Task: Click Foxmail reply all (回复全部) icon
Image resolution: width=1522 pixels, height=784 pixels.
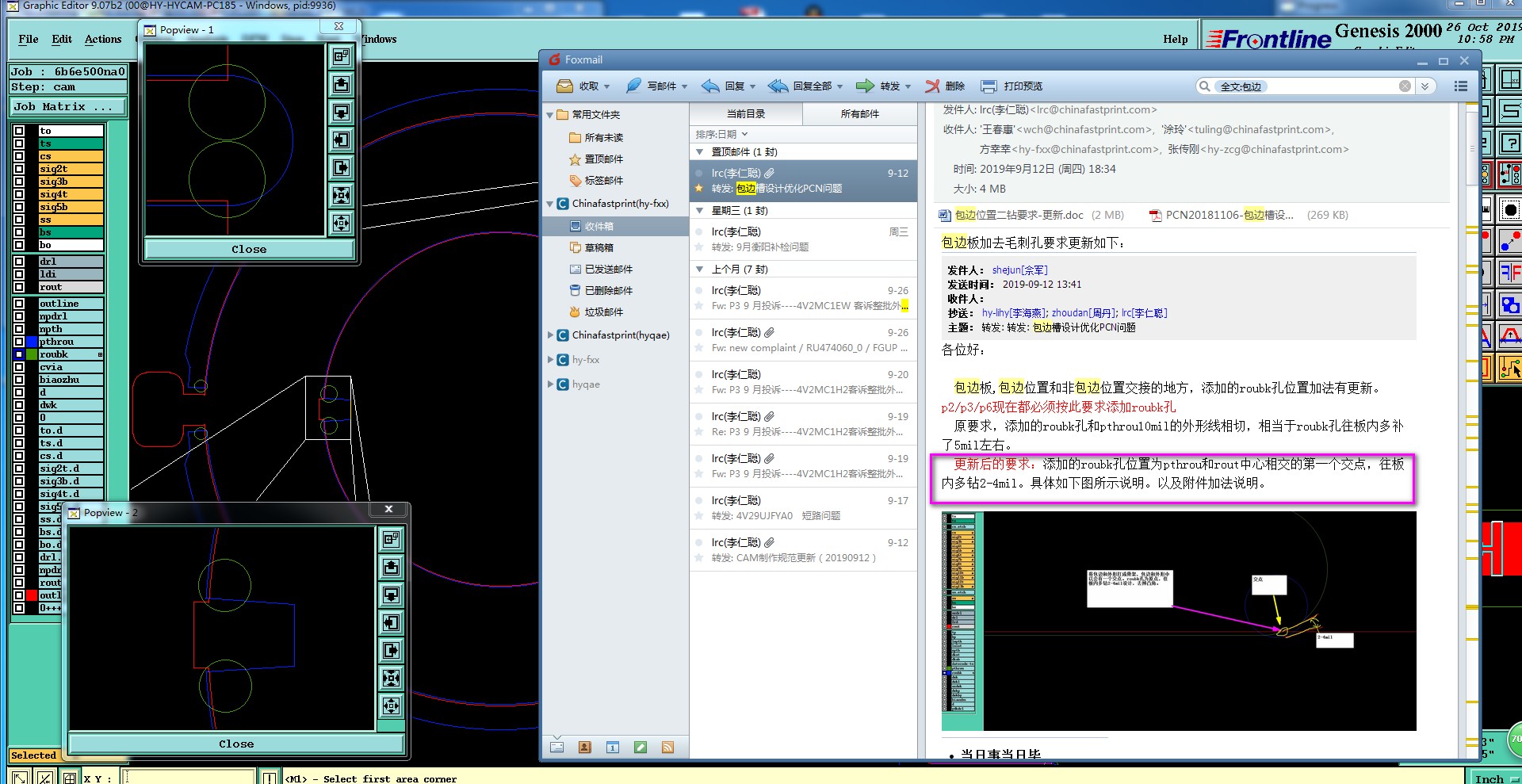Action: pos(778,86)
